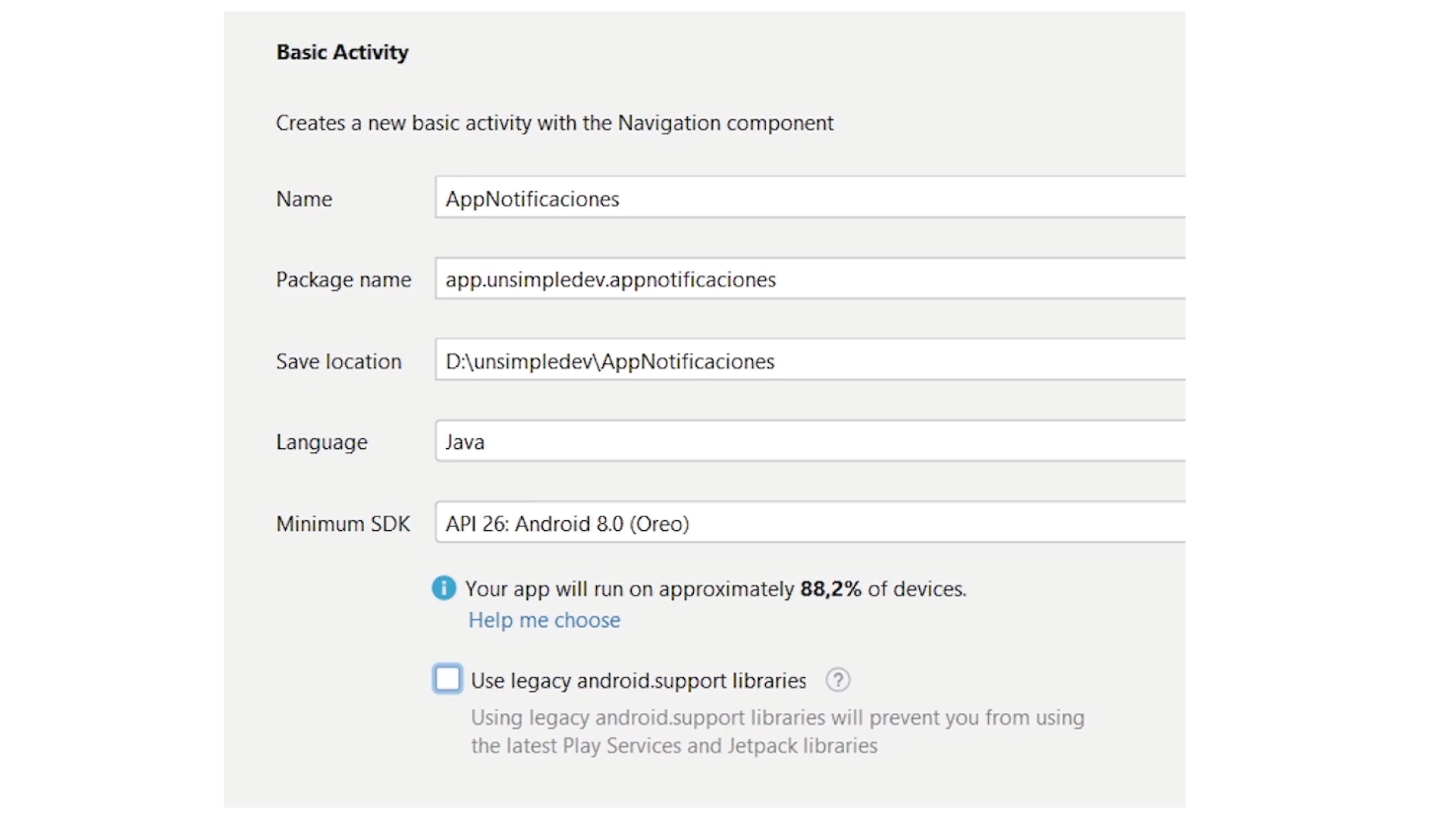The width and height of the screenshot is (1456, 819).
Task: Click the 'Use legacy android.support libraries' label
Action: coord(638,681)
